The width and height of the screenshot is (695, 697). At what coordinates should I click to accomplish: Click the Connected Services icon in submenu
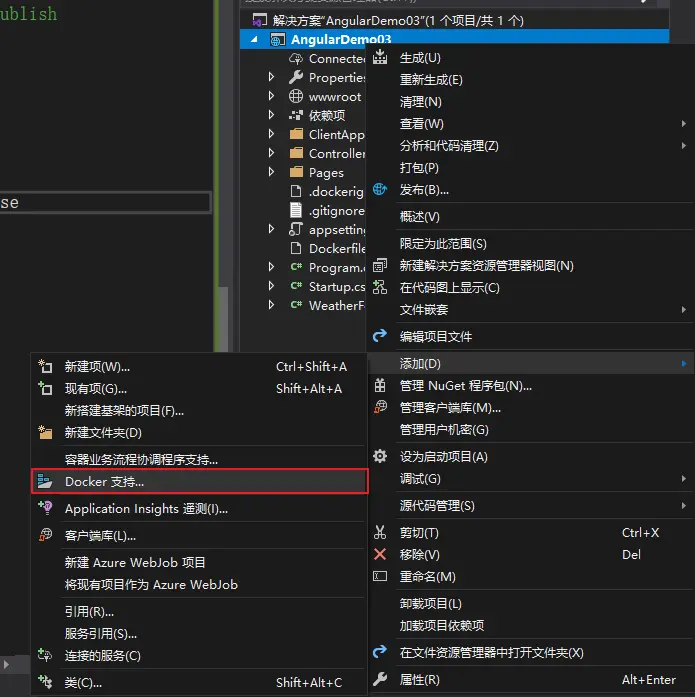coord(45,655)
